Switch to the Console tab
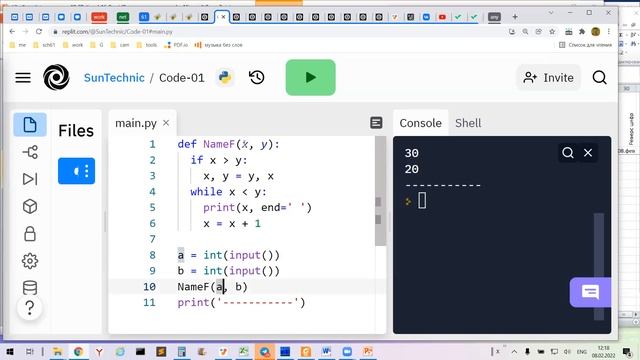This screenshot has width=640, height=360. [x=420, y=123]
